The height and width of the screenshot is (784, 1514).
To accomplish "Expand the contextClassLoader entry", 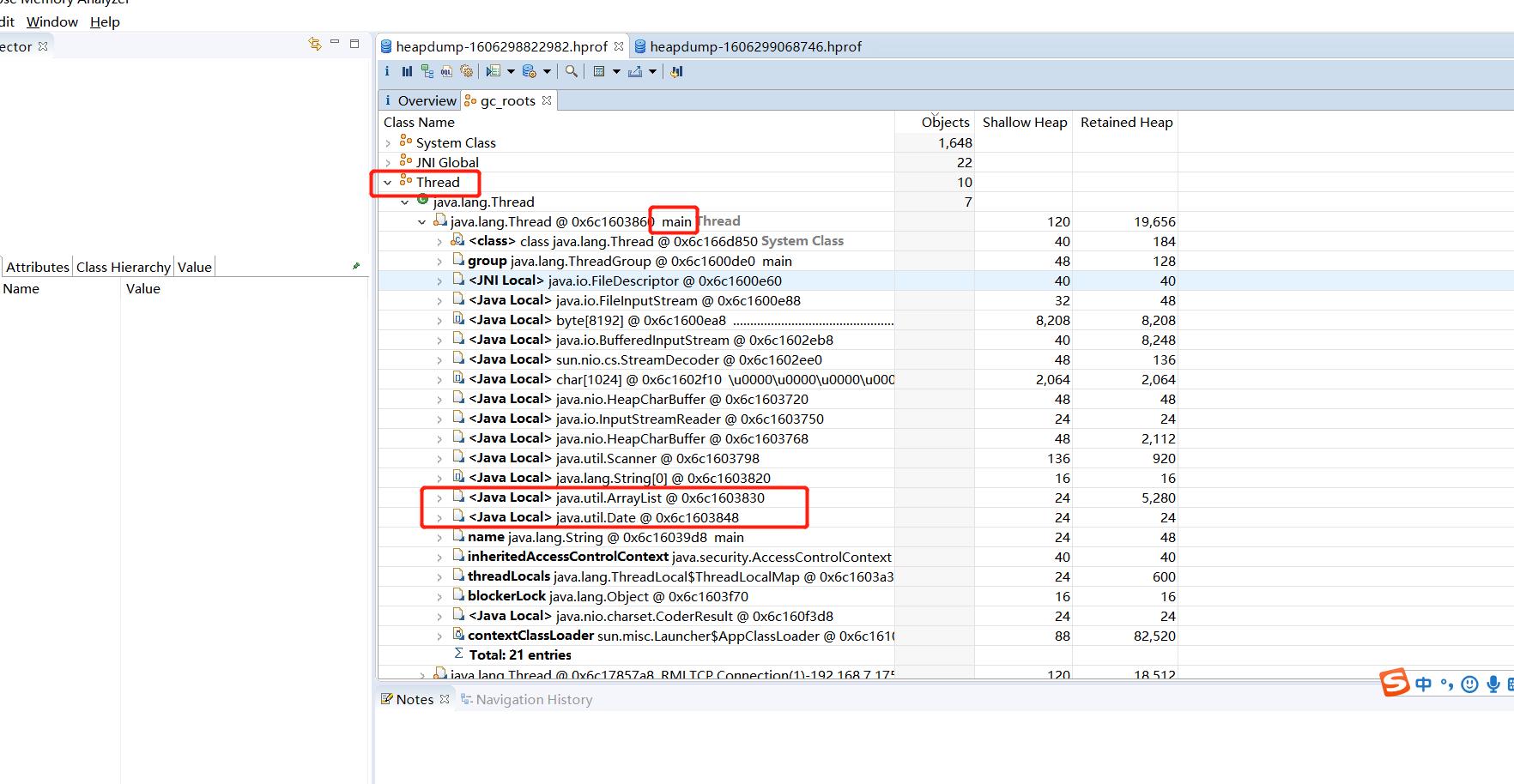I will 439,636.
